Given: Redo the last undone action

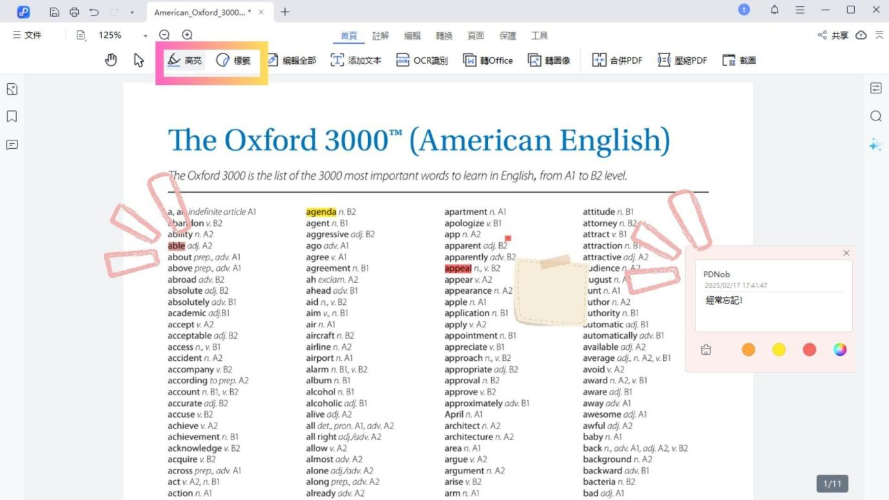Looking at the screenshot, I should click(113, 12).
